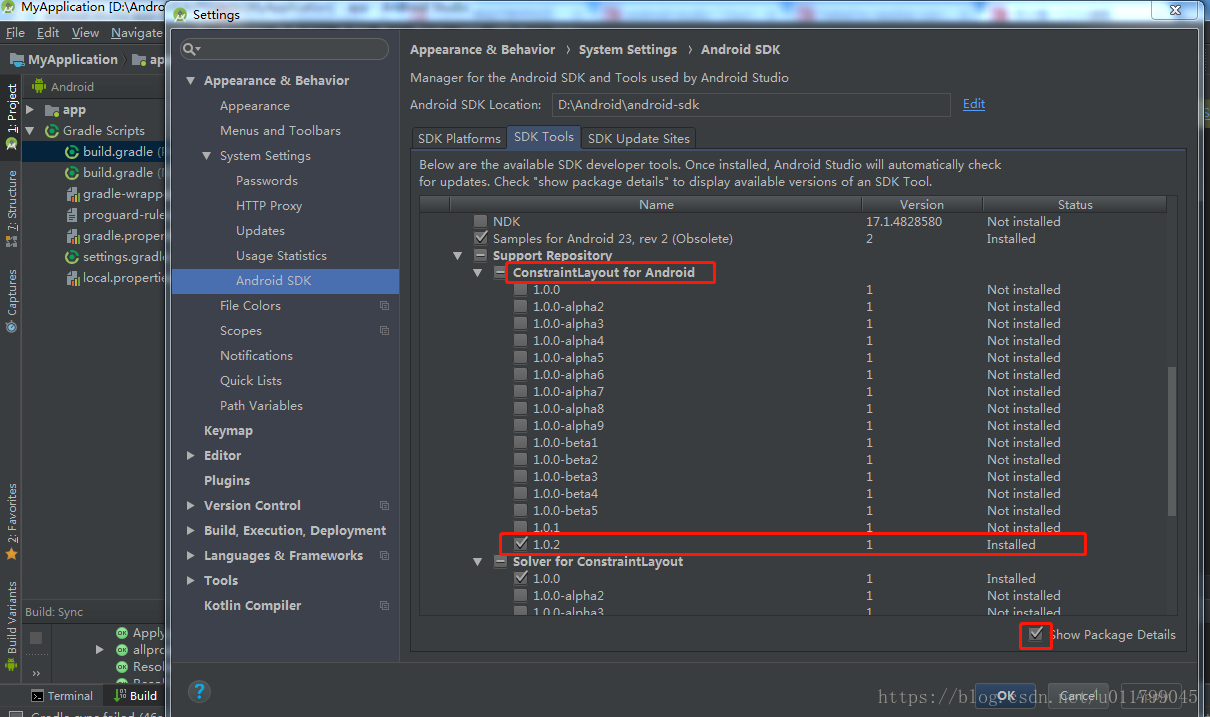
Task: Click the Edit link for SDK location
Action: click(x=974, y=104)
